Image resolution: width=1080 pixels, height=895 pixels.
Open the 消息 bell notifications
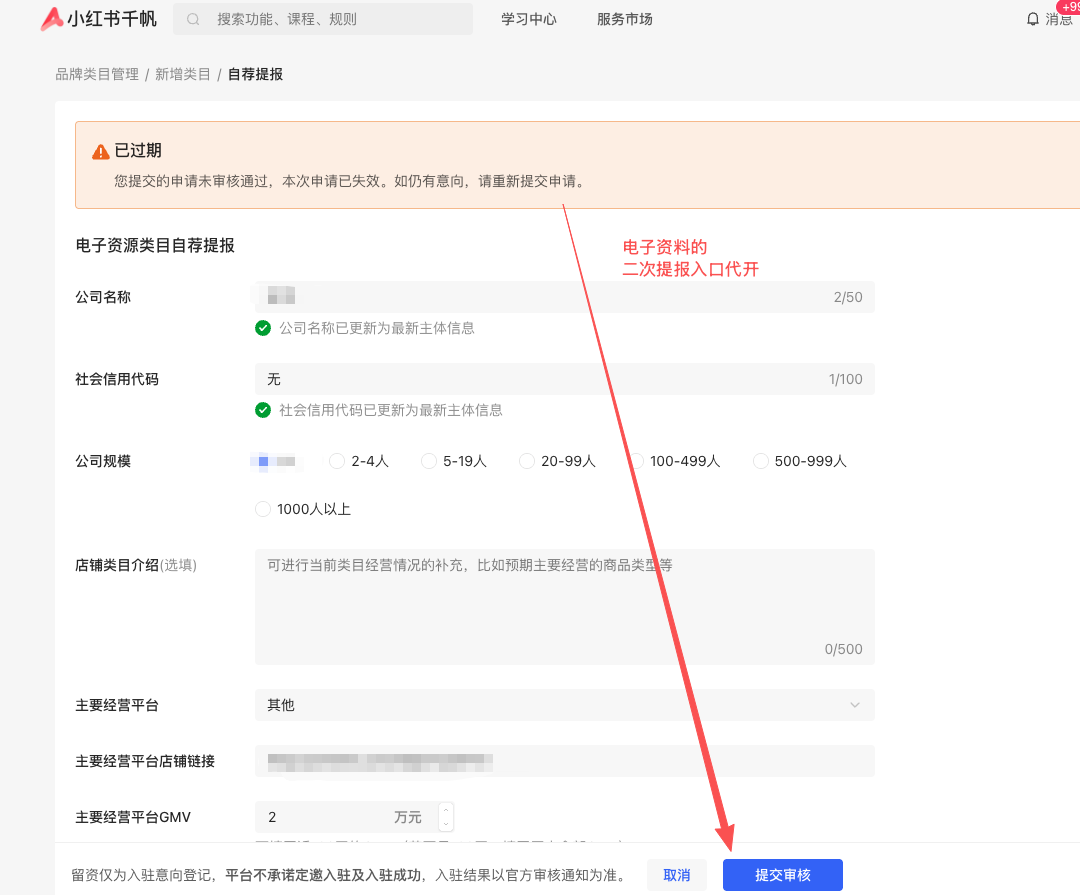tap(1032, 19)
